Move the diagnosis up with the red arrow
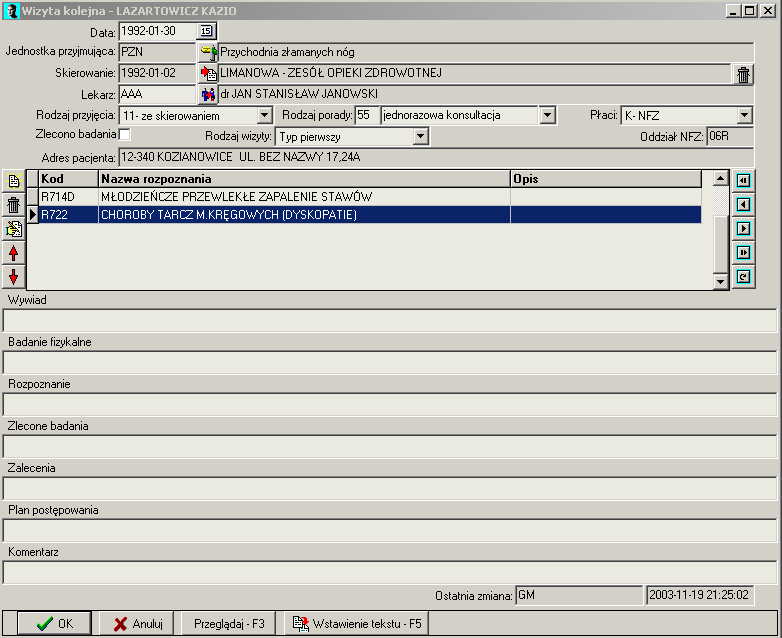 pos(13,253)
